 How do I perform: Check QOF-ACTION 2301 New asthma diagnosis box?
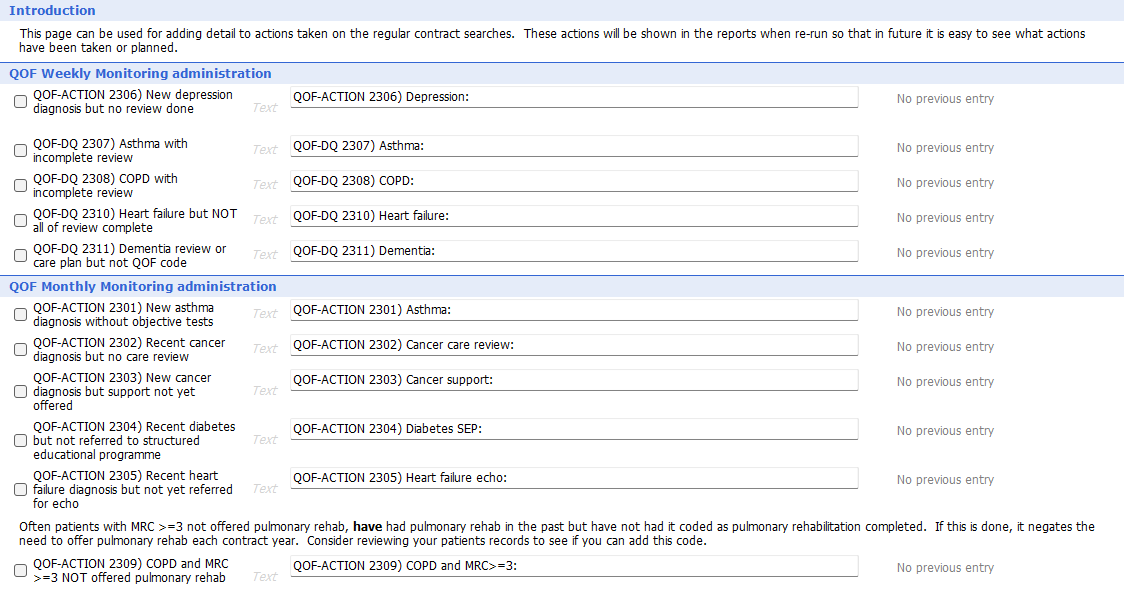(21, 315)
